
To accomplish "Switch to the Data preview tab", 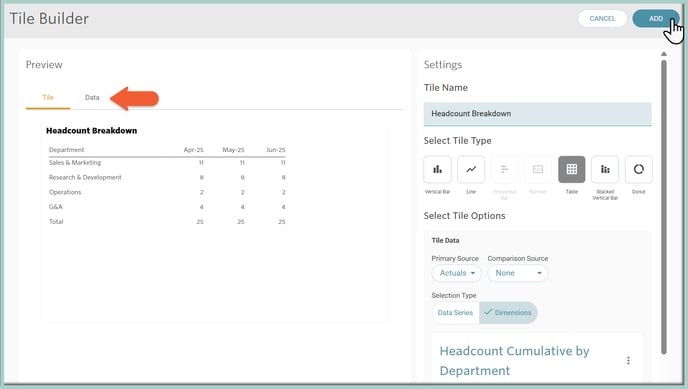I will (92, 97).
